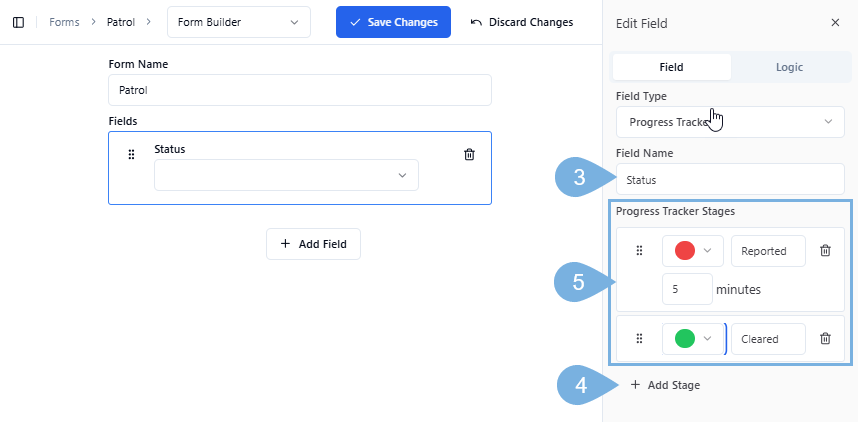Open the red color picker for Reported
This screenshot has height=422, width=858.
(693, 251)
